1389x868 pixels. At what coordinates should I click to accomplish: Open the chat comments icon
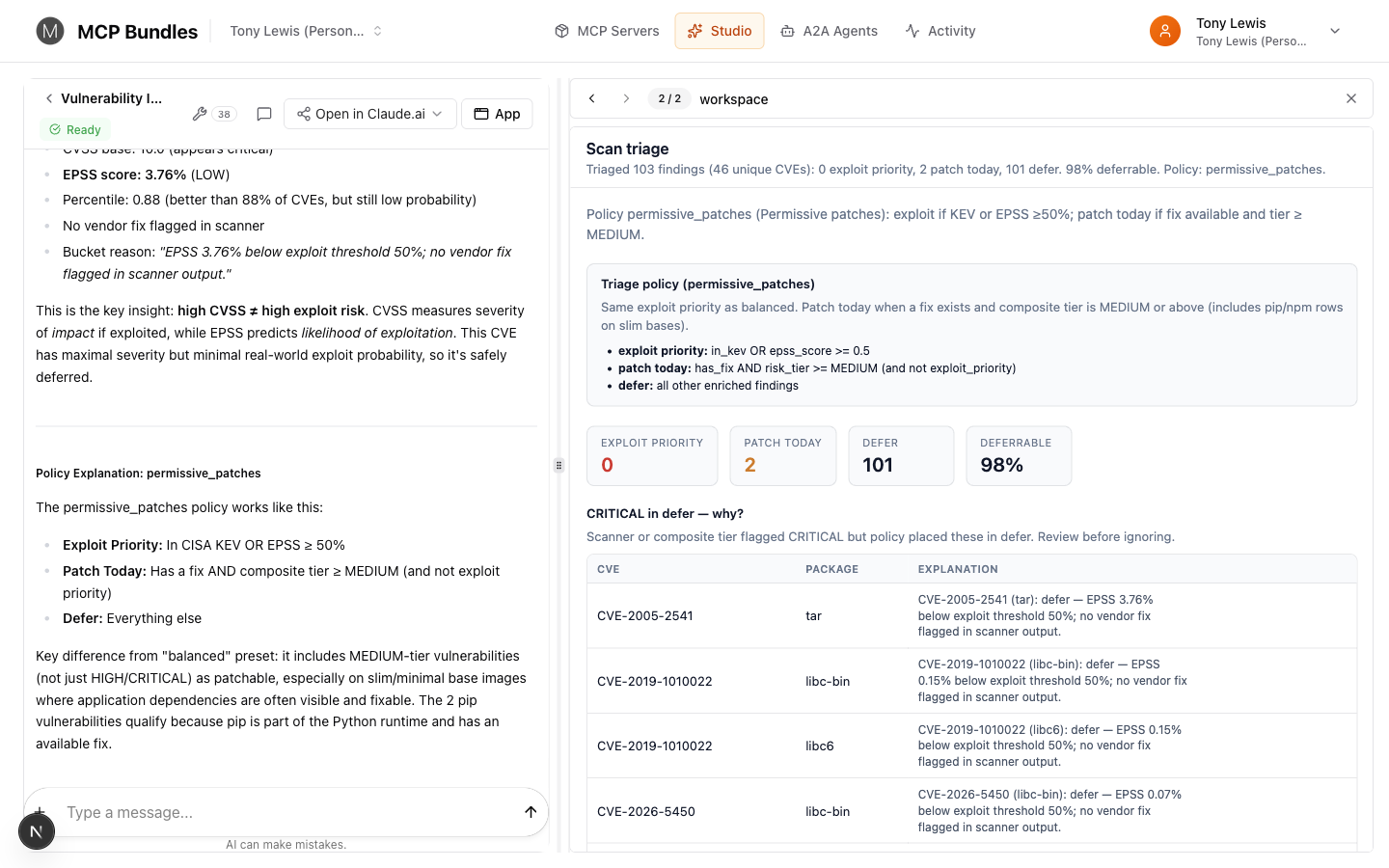tap(263, 114)
